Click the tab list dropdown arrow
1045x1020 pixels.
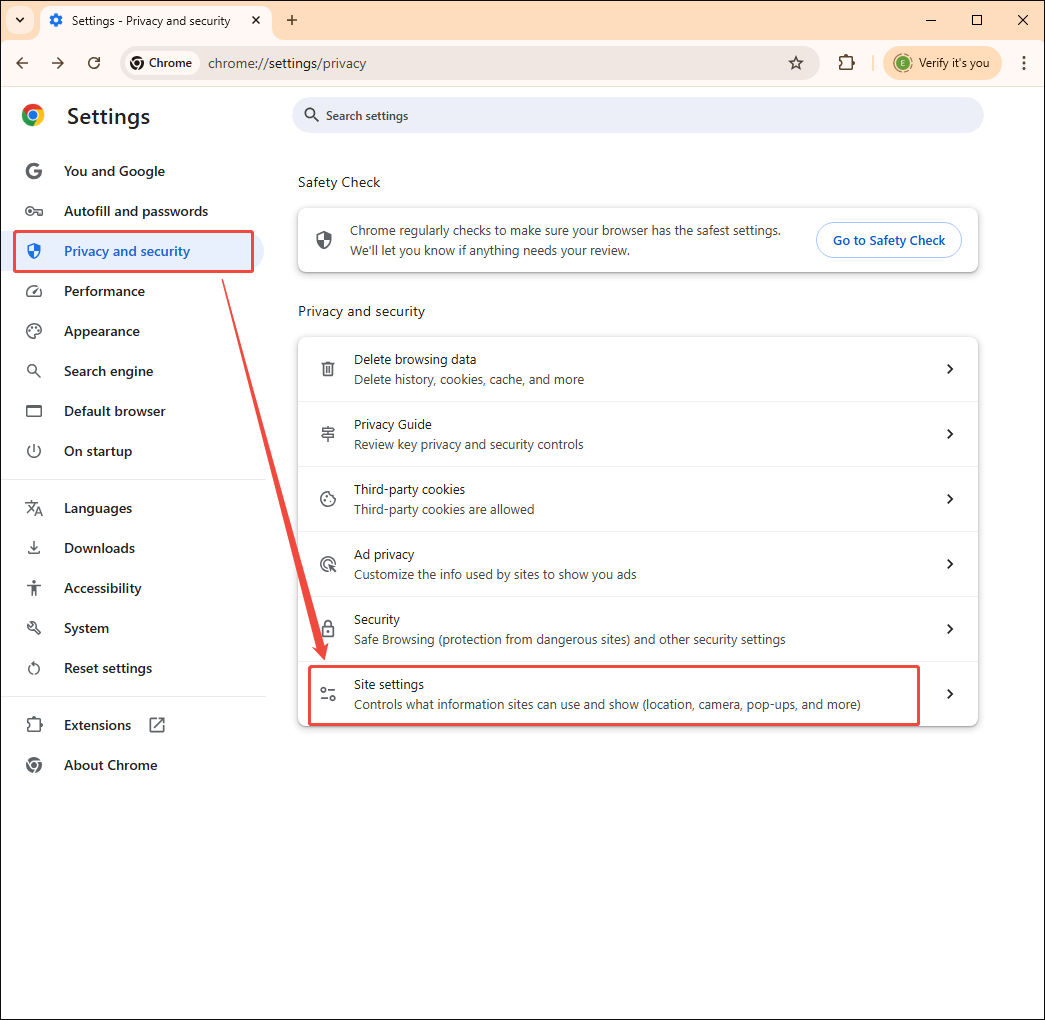click(x=19, y=20)
